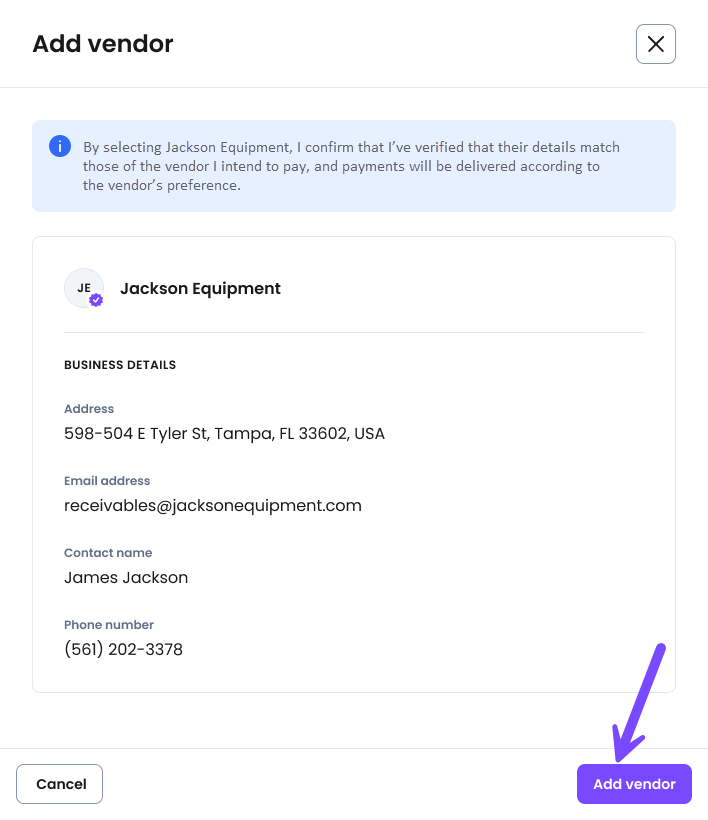Viewport: 708px width, 820px height.
Task: Click the blue info icon
Action: 60,146
